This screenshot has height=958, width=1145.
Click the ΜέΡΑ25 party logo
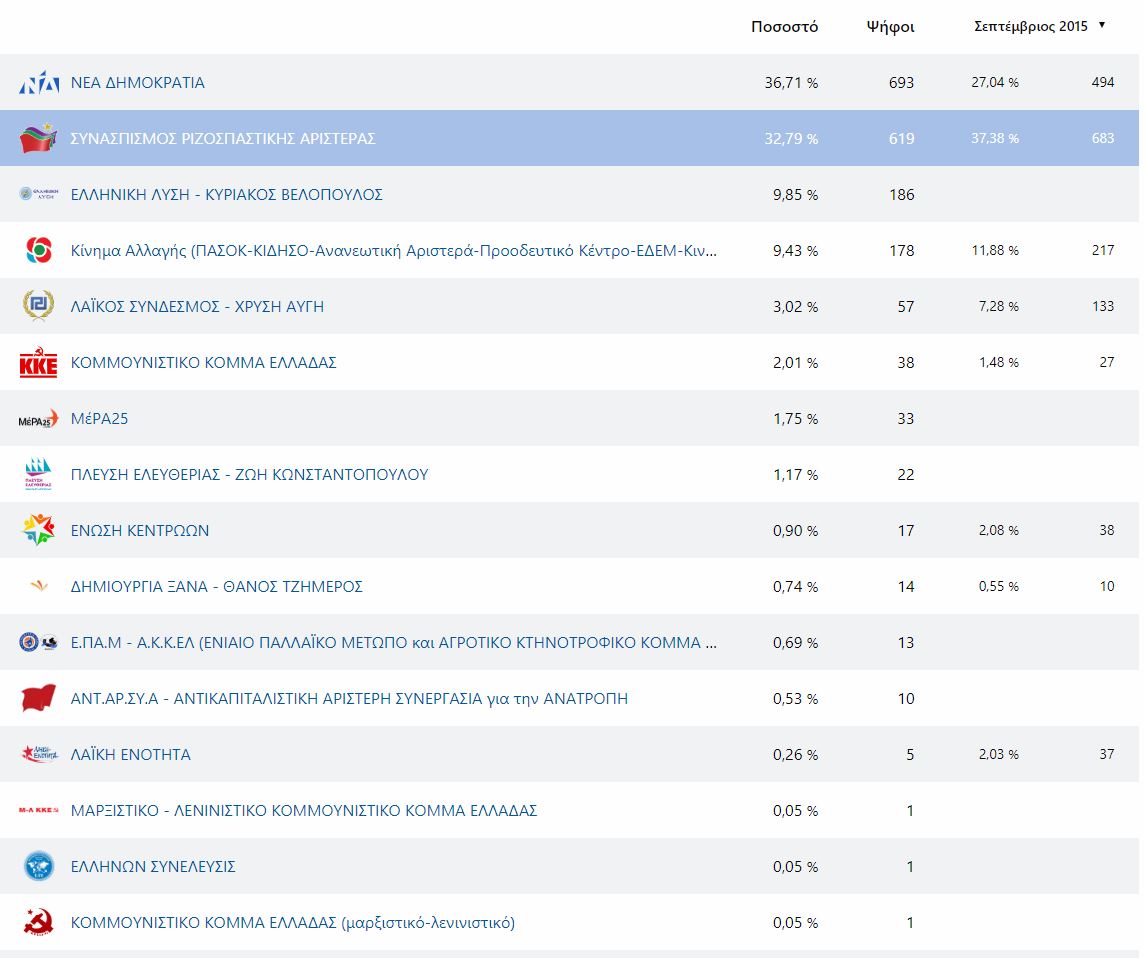coord(39,420)
